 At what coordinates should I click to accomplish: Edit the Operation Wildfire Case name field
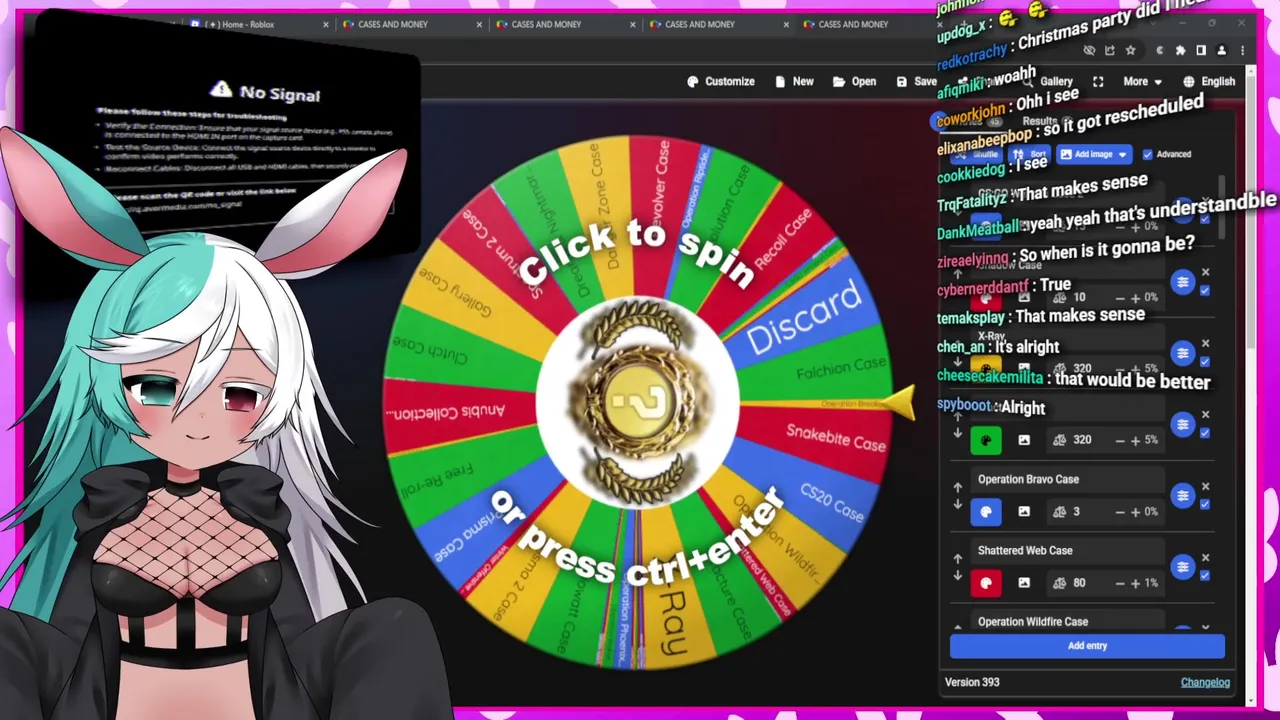coord(1067,621)
